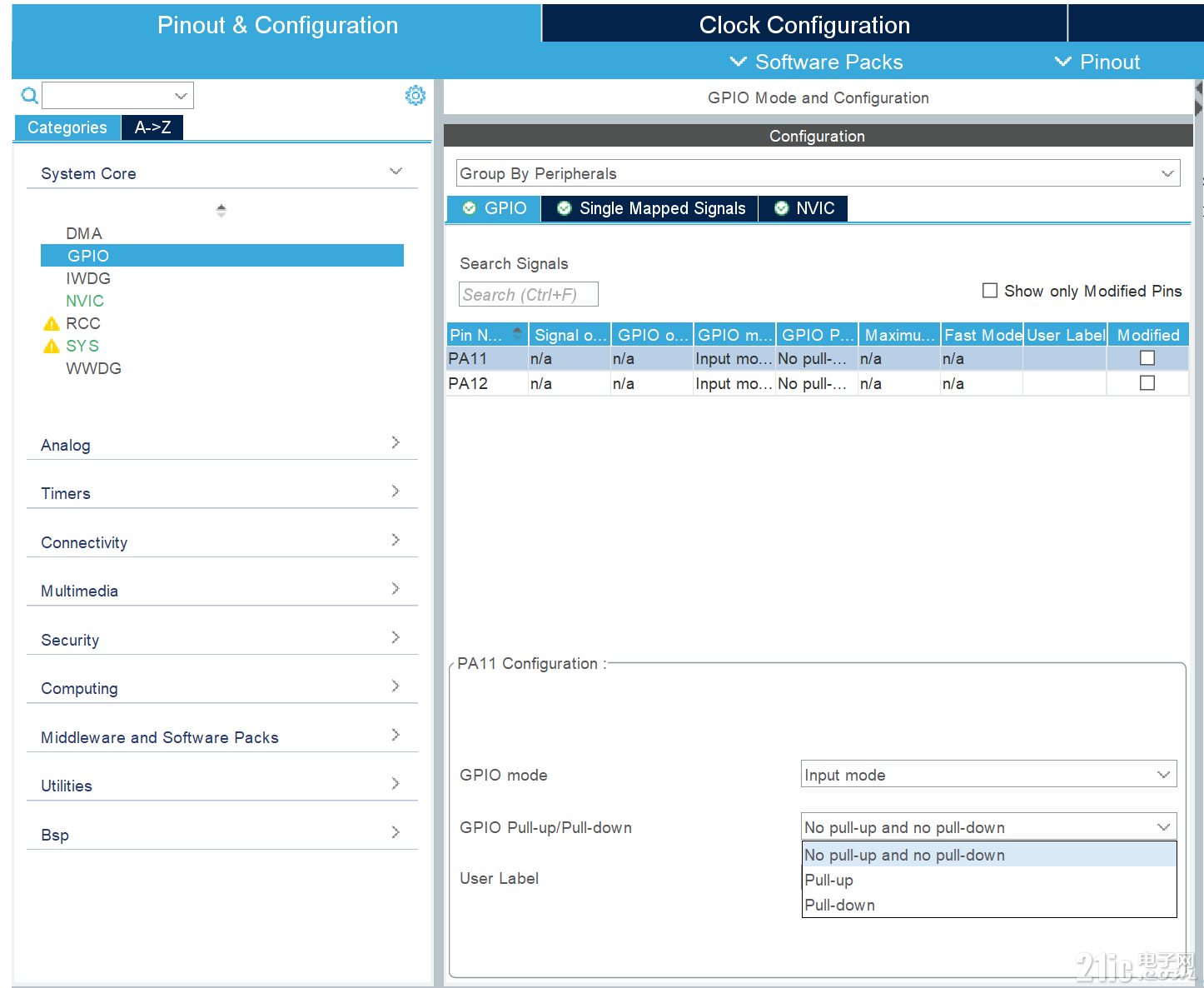Select the PA11 pin row
This screenshot has width=1204, height=988.
click(818, 358)
